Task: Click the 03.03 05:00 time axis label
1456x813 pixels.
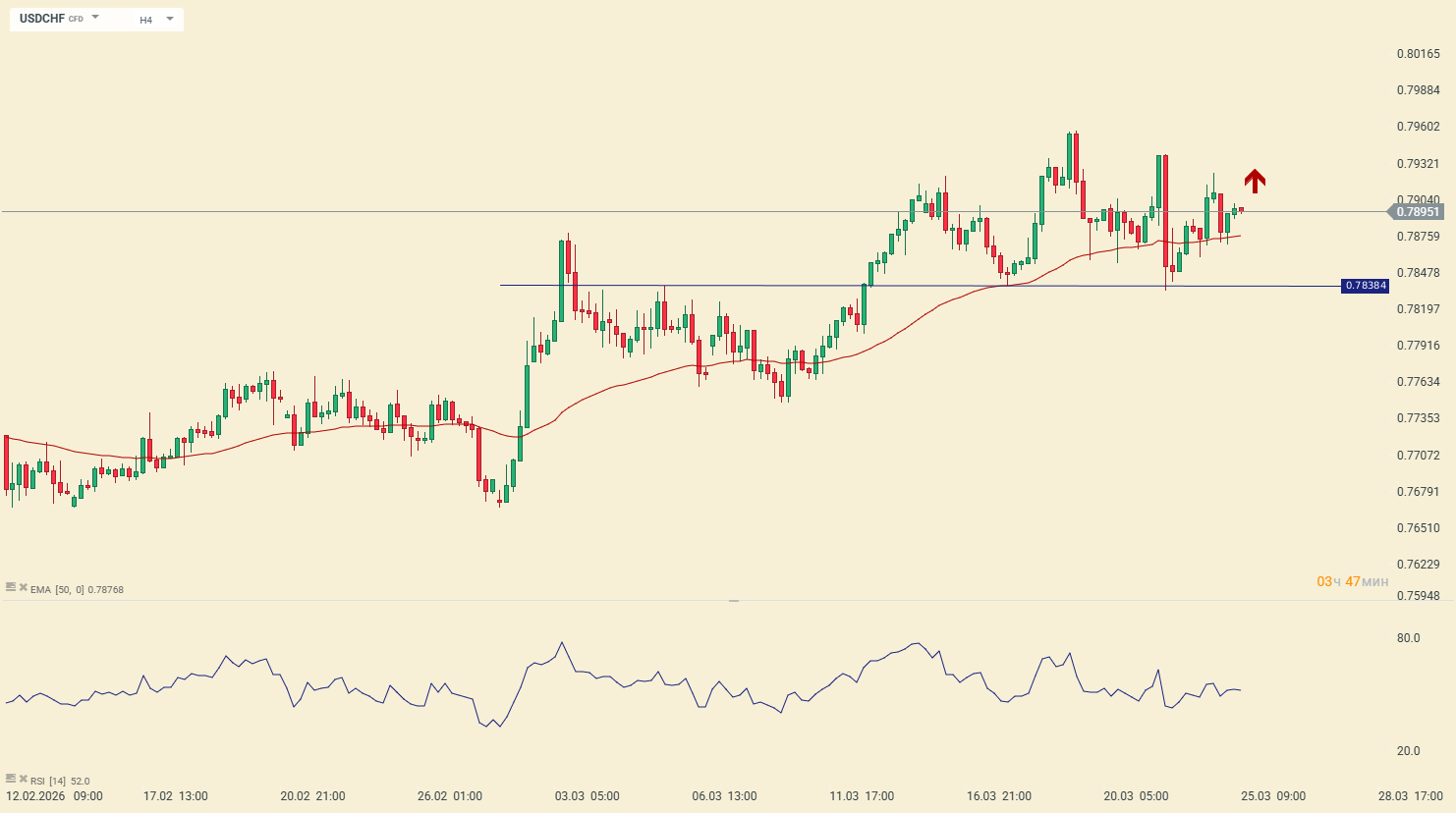Action: 587,796
